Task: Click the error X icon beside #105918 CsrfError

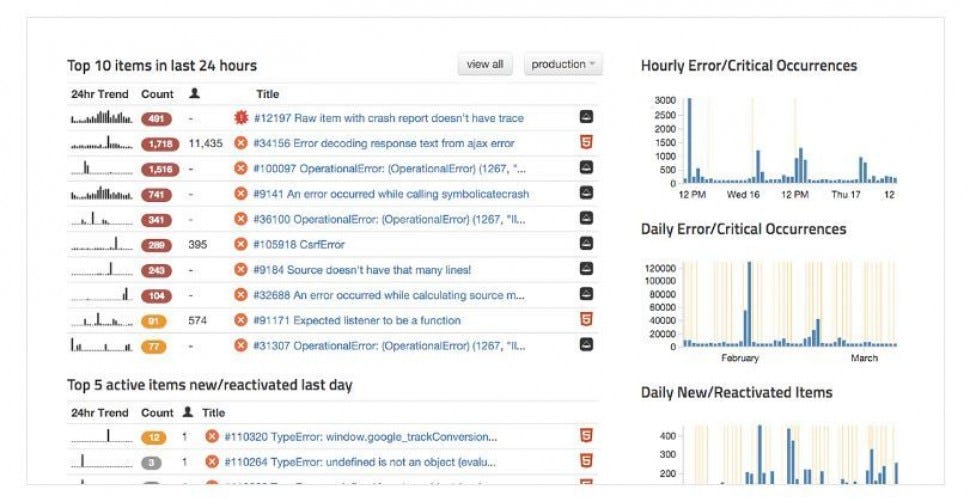Action: tap(241, 245)
